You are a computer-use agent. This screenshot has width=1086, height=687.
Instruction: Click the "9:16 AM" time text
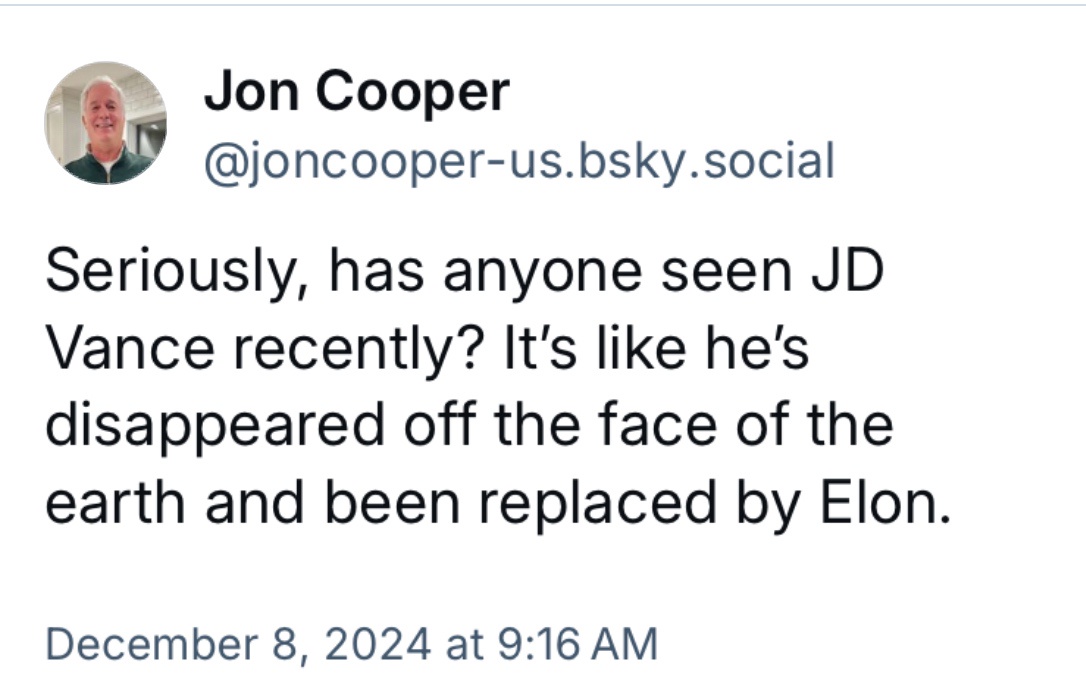(x=578, y=643)
